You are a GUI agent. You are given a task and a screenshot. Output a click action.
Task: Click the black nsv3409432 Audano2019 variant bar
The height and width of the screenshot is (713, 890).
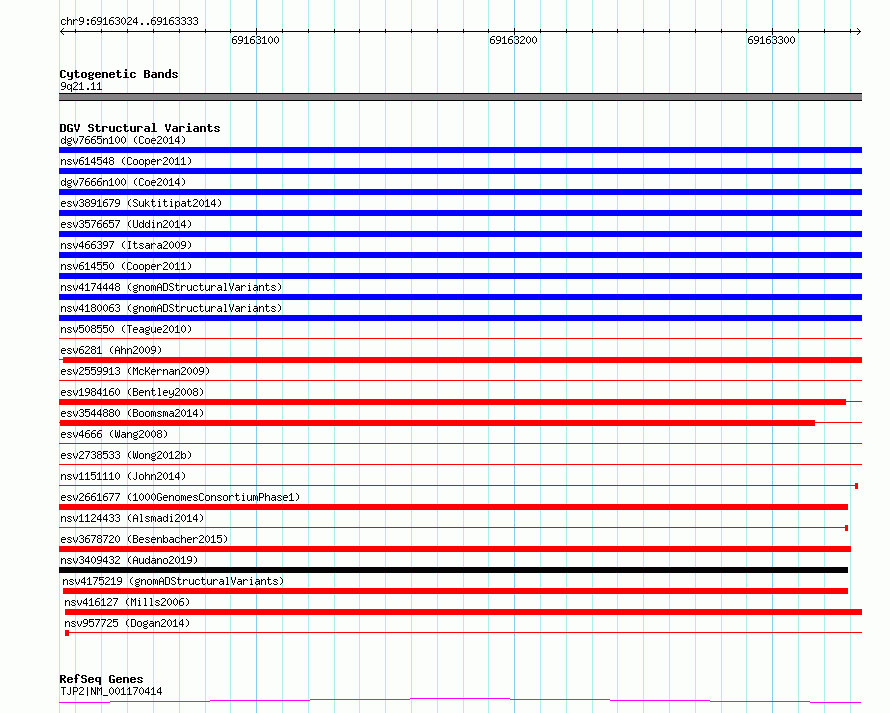(x=454, y=570)
